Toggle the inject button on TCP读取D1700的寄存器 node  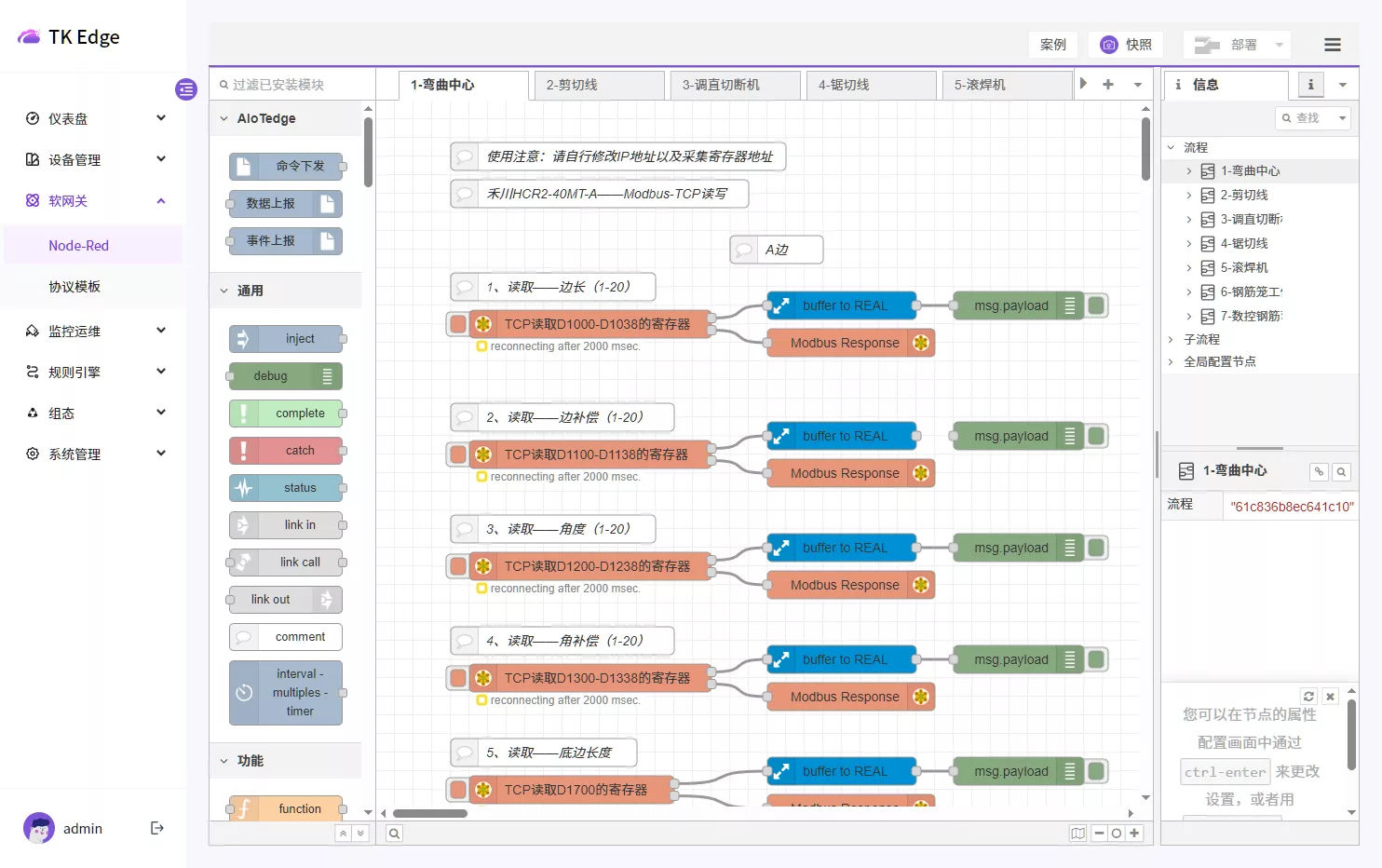point(456,789)
